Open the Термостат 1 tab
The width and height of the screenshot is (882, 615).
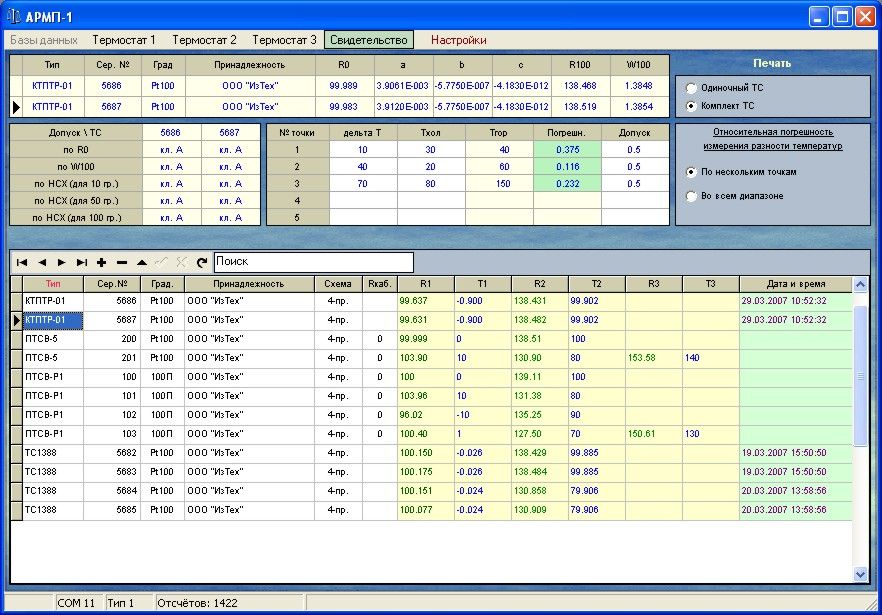pyautogui.click(x=124, y=40)
